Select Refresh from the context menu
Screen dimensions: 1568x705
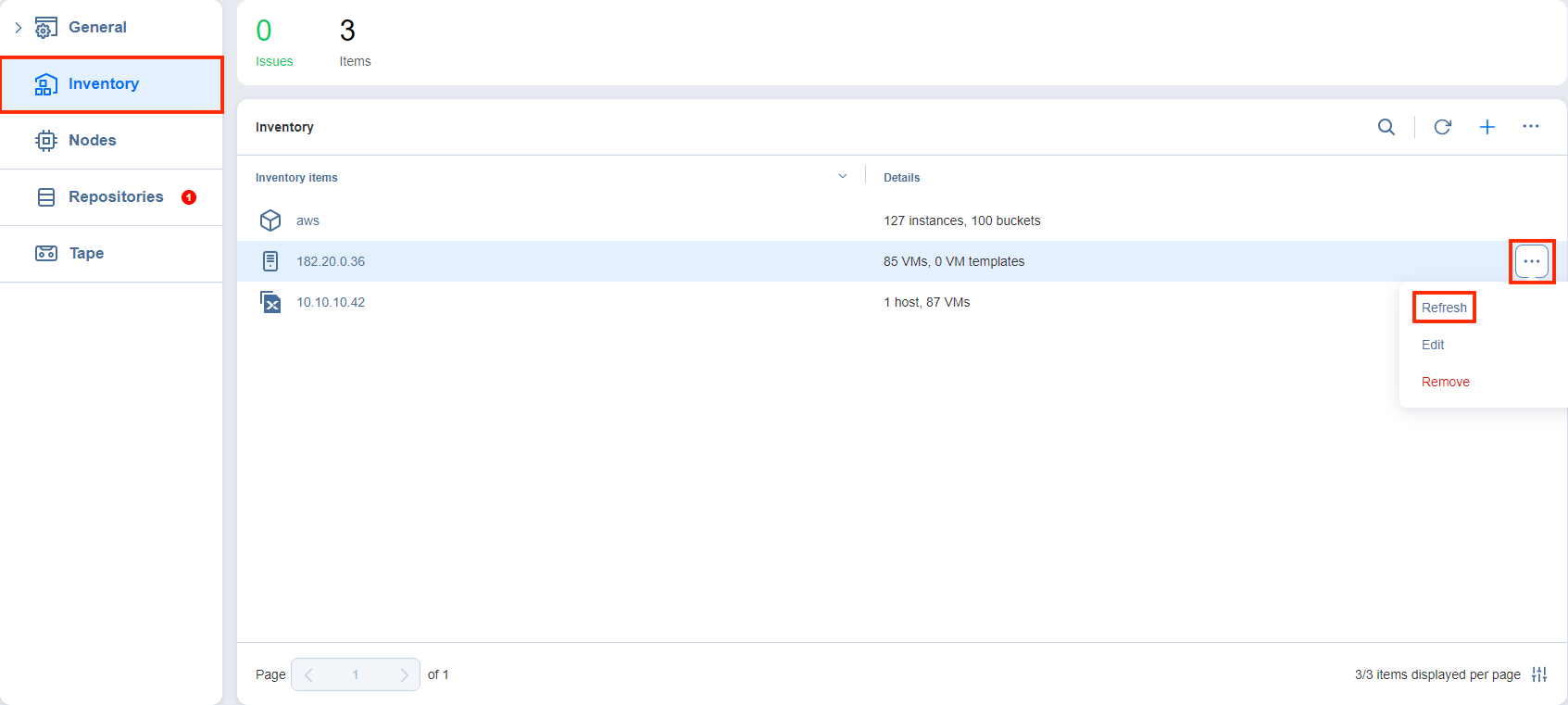[x=1444, y=308]
